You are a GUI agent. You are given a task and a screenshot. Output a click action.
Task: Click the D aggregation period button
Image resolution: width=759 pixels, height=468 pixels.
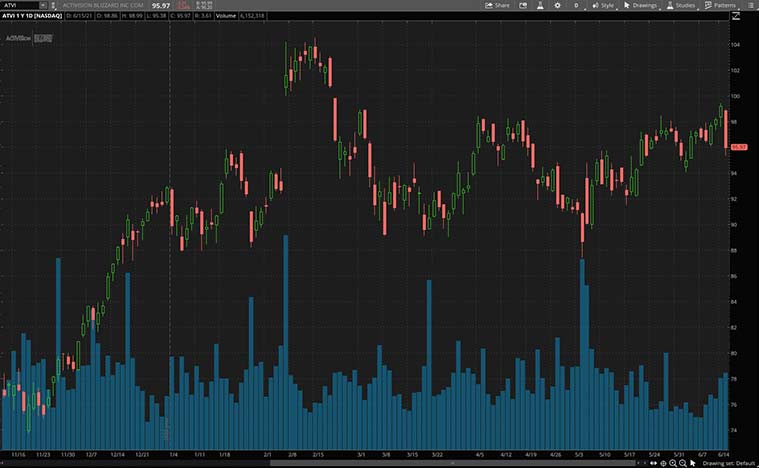576,5
